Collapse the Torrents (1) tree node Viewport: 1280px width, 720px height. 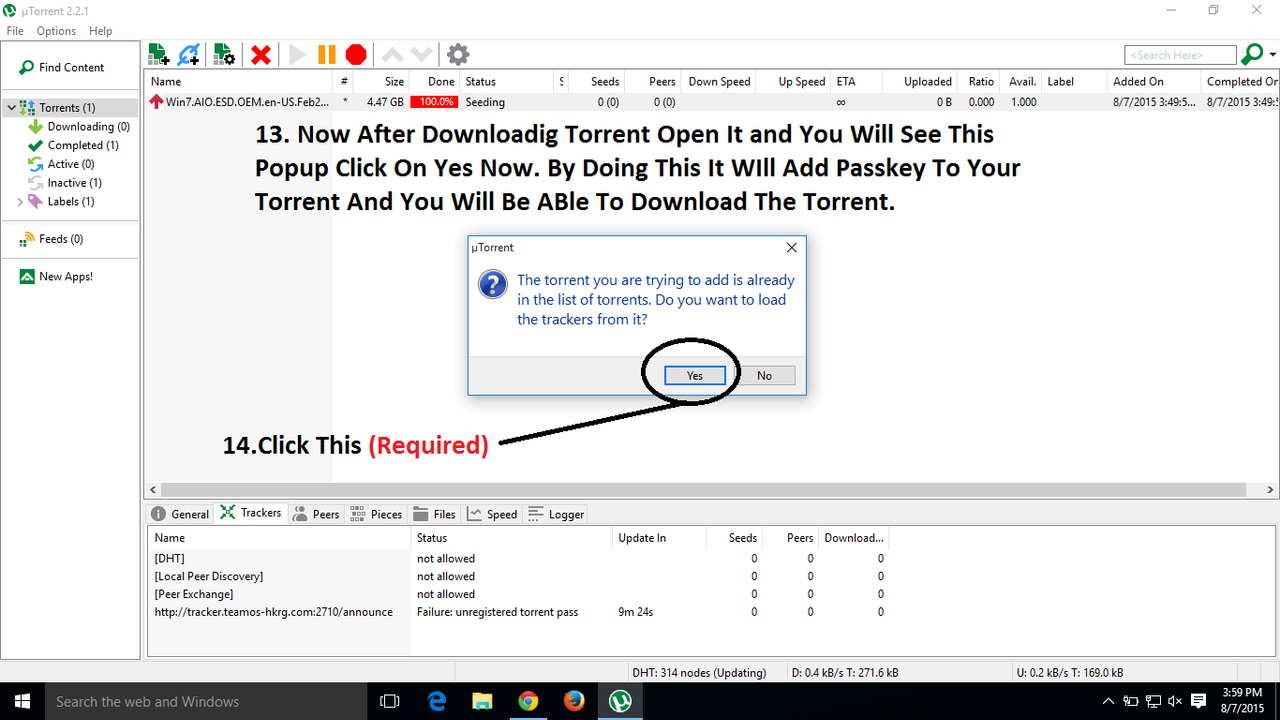[x=11, y=107]
